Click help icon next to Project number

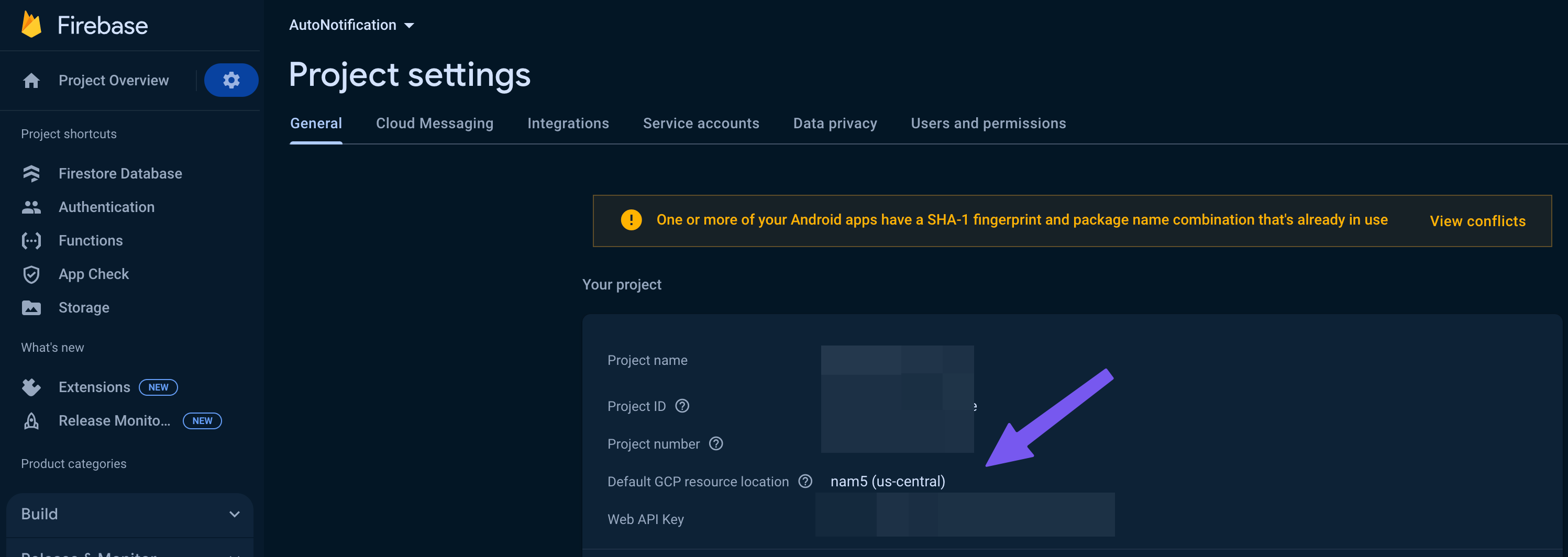pos(716,444)
